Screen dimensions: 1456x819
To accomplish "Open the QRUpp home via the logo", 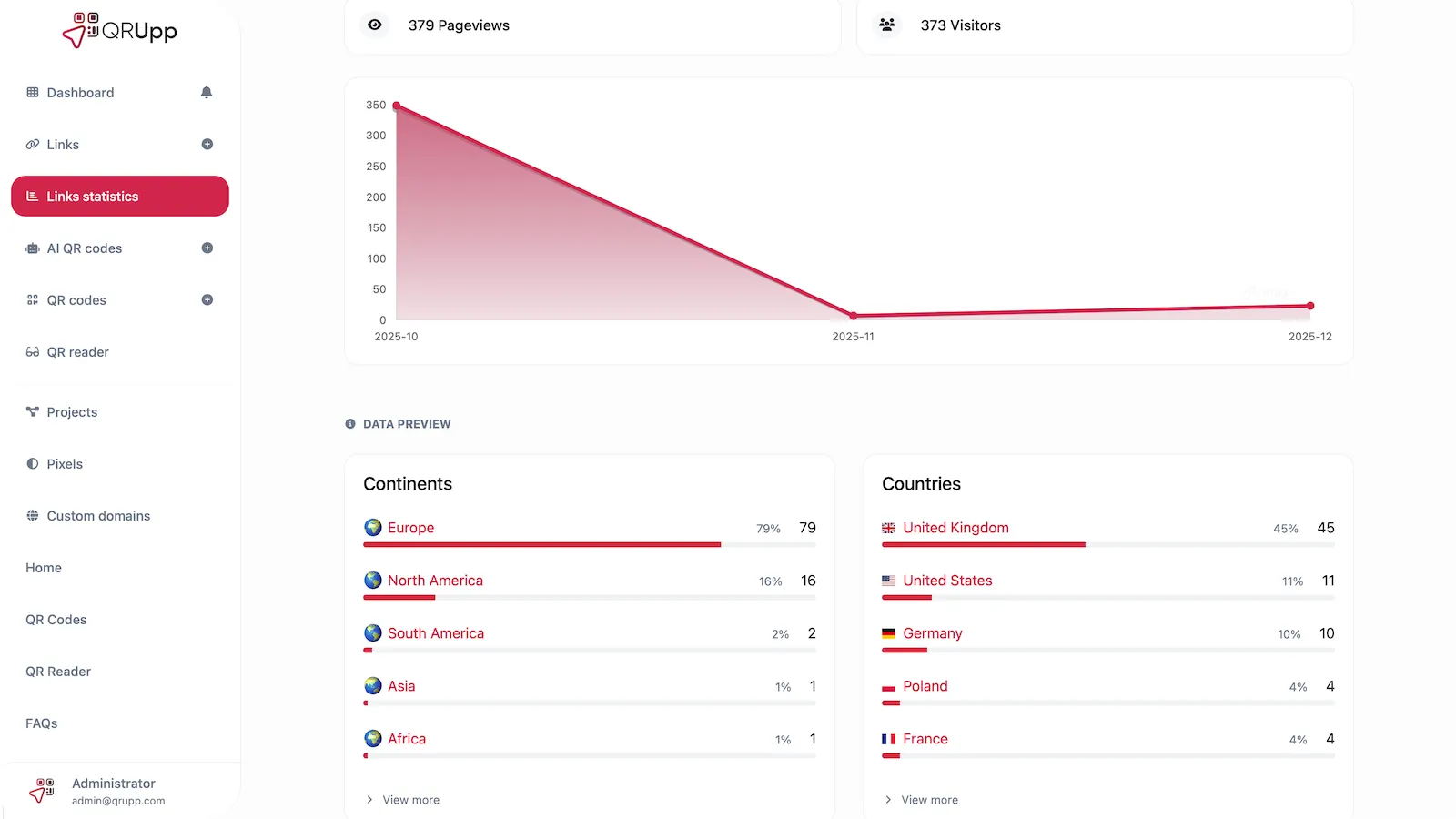I will (118, 30).
